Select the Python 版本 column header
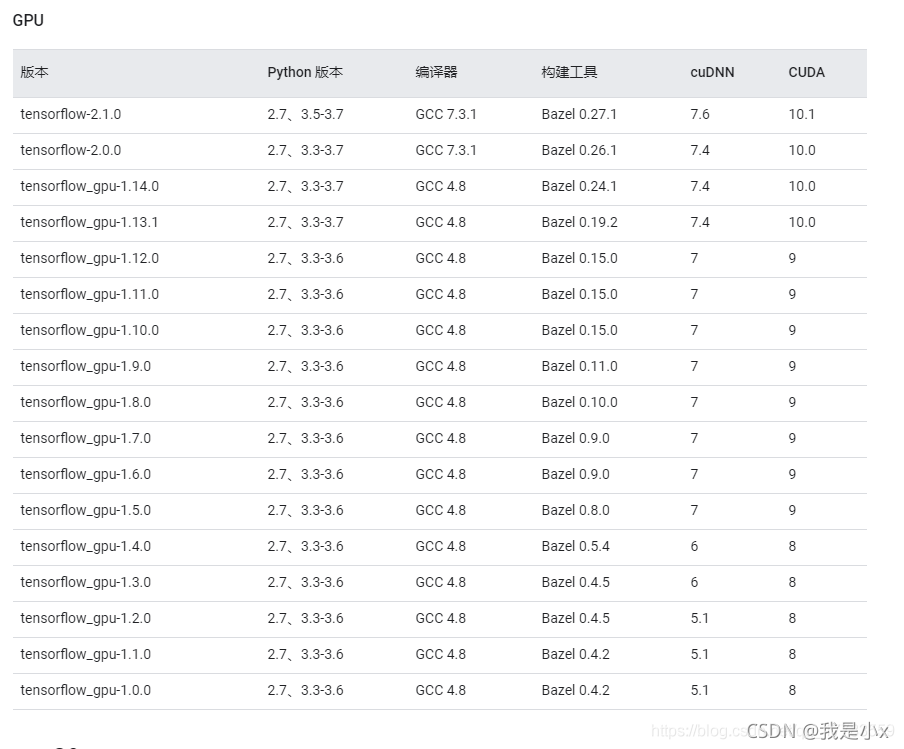904x749 pixels. [305, 72]
